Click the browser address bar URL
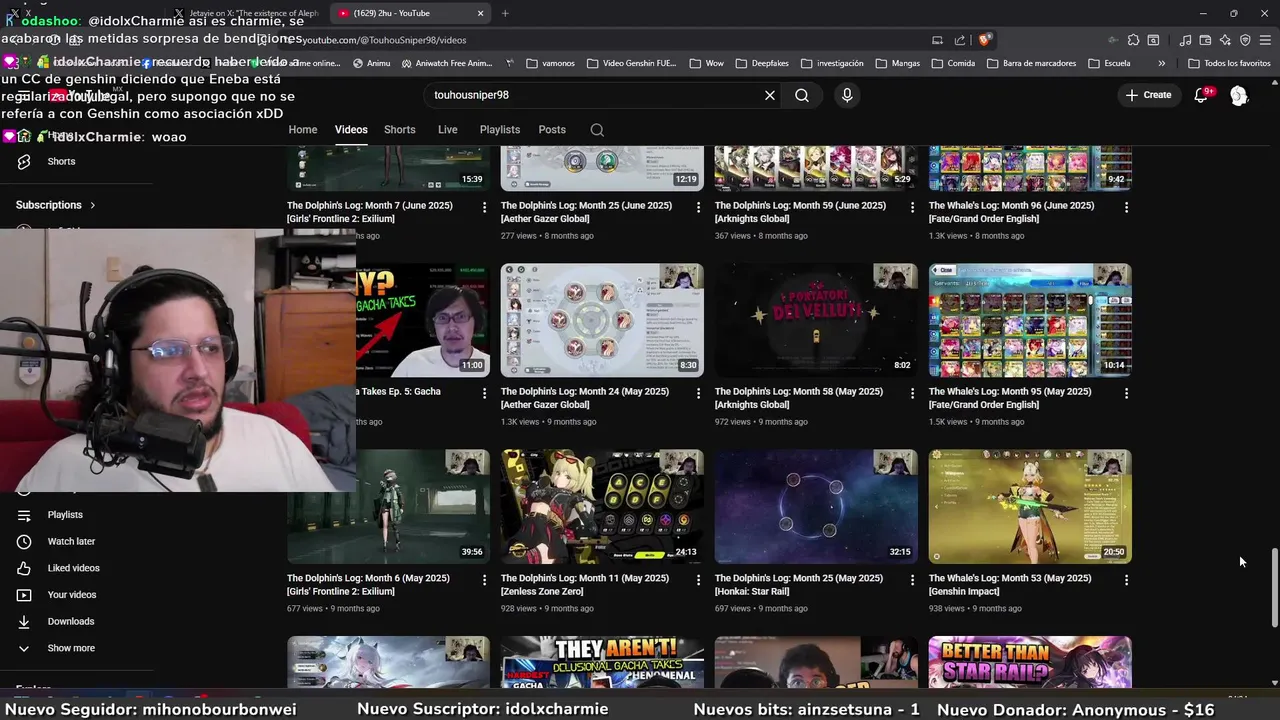Viewport: 1280px width, 720px height. pyautogui.click(x=384, y=40)
